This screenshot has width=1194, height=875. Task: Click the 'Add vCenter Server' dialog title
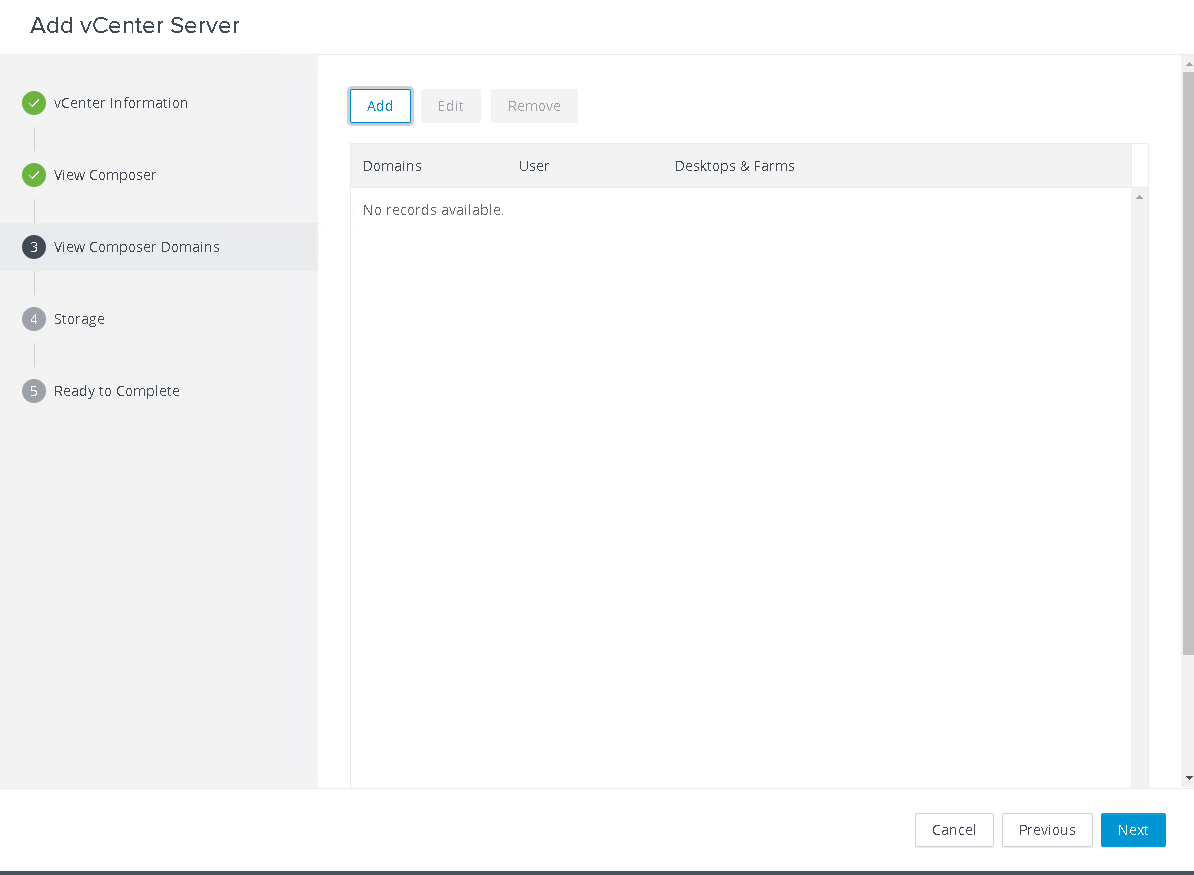[135, 25]
